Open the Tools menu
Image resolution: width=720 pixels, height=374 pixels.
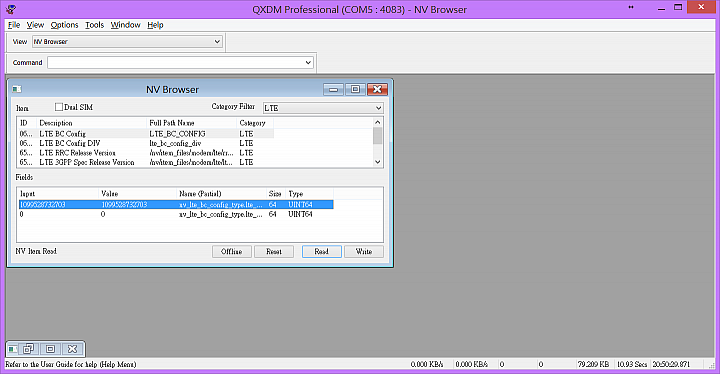click(95, 25)
